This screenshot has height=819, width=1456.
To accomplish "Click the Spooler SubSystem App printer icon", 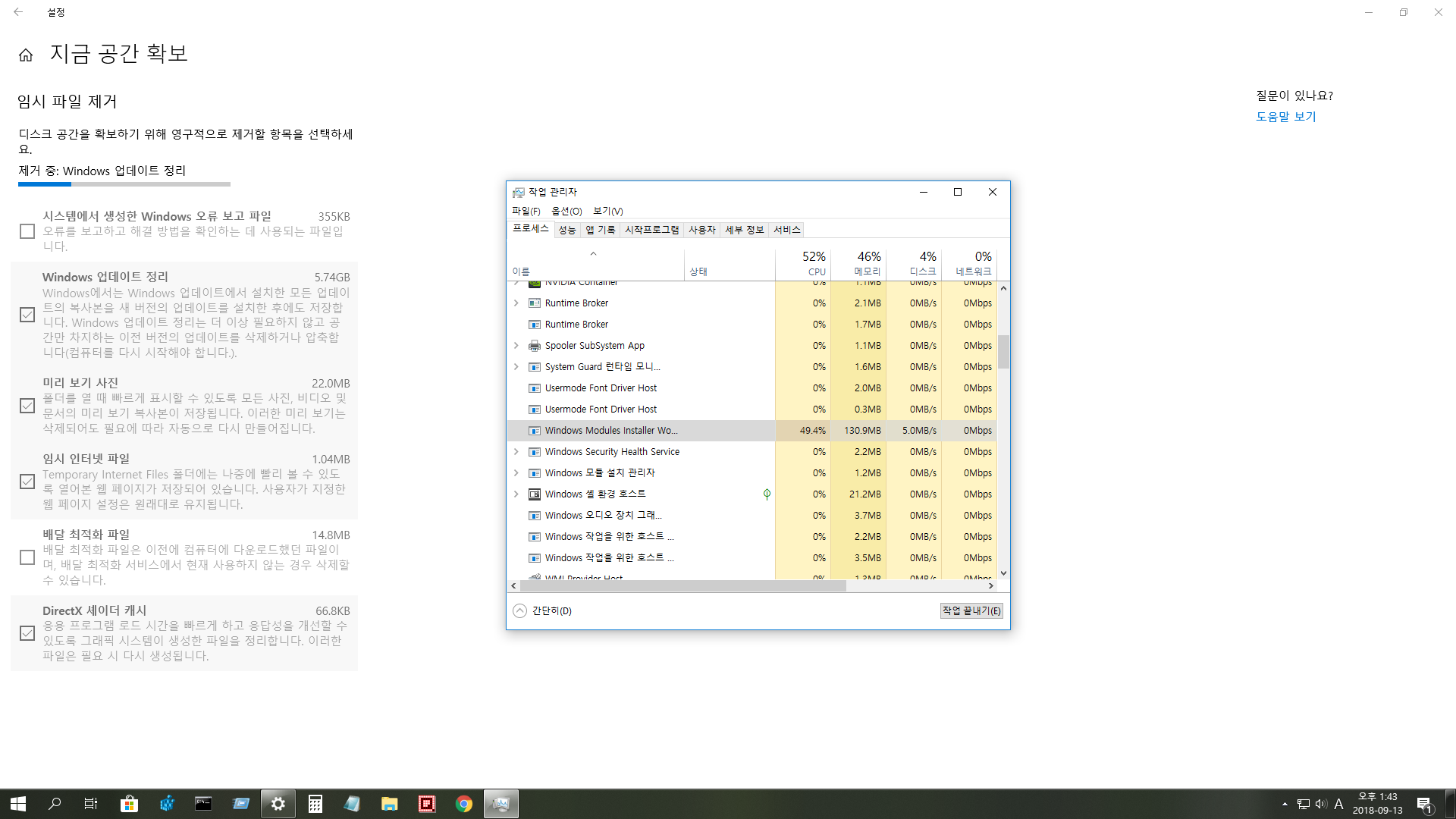I will pos(535,346).
